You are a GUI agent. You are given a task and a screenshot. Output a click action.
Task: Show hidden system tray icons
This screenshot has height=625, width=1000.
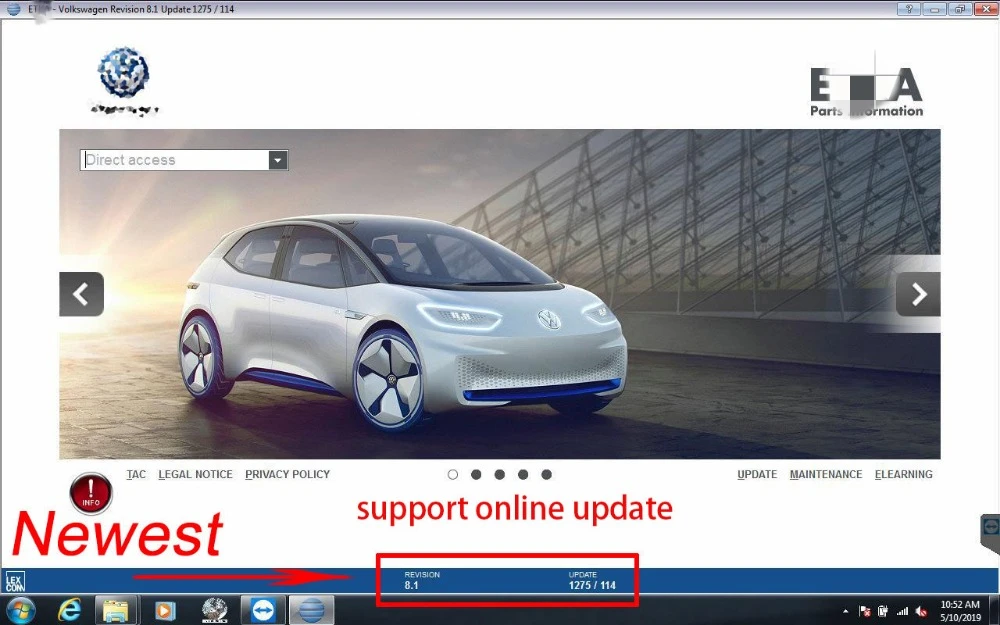tap(846, 612)
